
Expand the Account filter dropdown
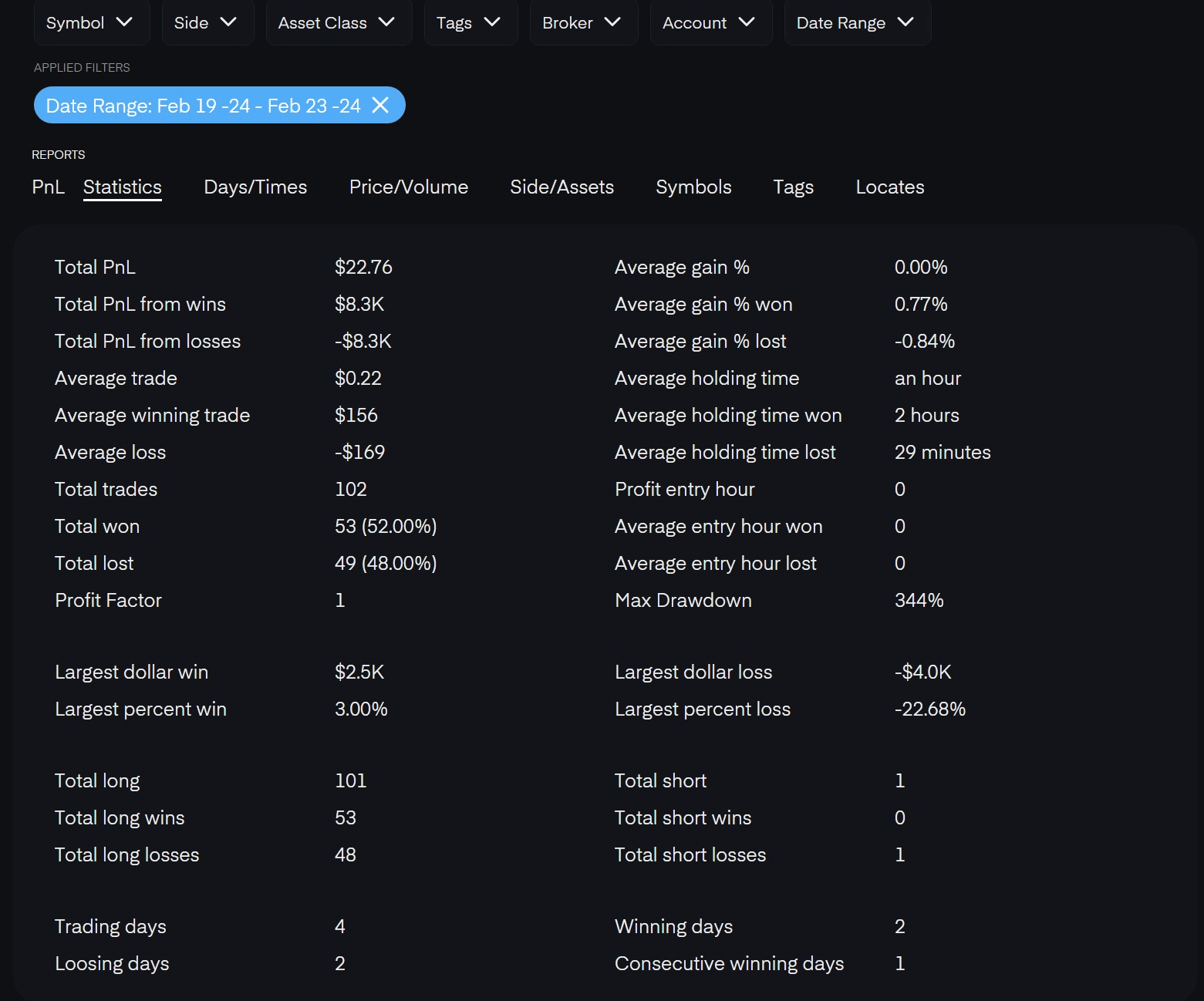[710, 22]
